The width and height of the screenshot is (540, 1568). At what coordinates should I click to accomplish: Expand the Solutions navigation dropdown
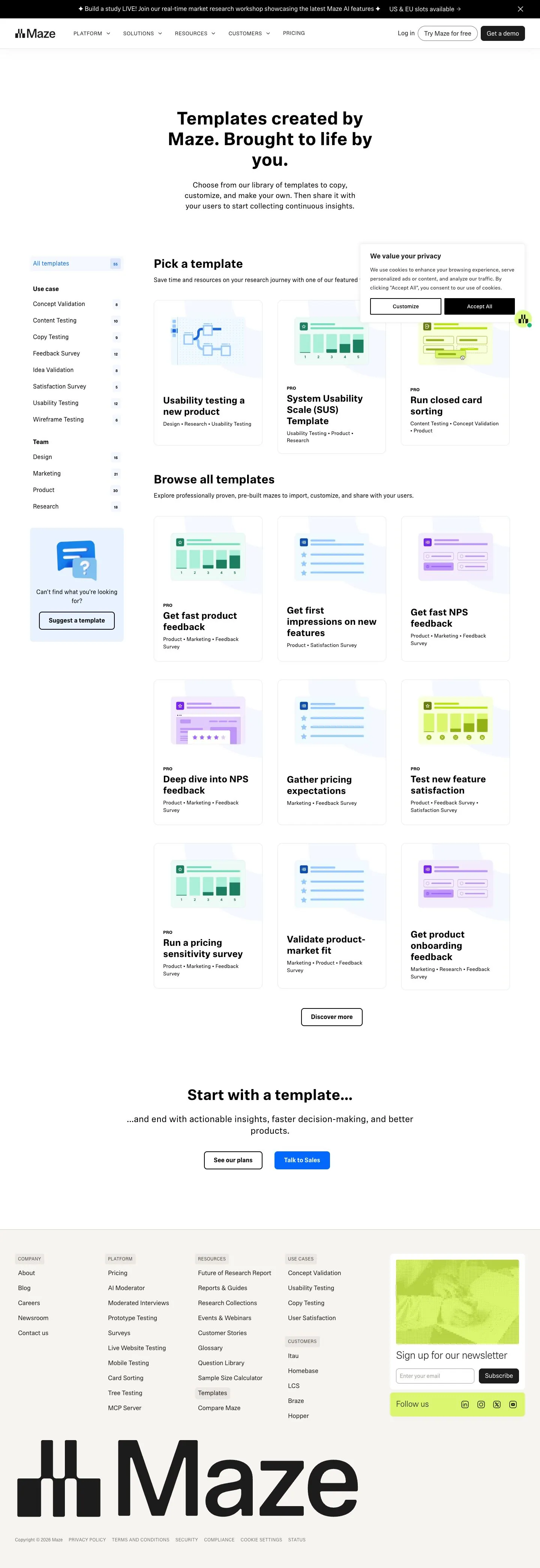(x=142, y=33)
